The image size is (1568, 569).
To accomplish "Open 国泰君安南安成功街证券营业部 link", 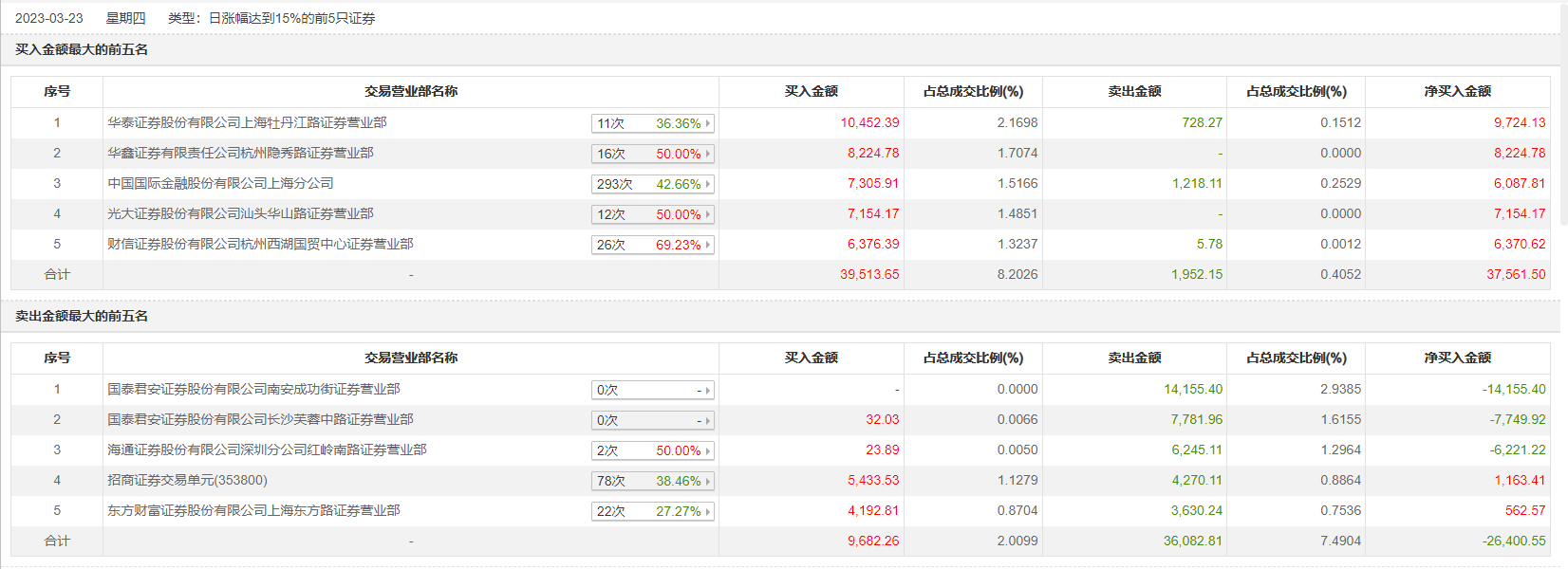I will [253, 389].
